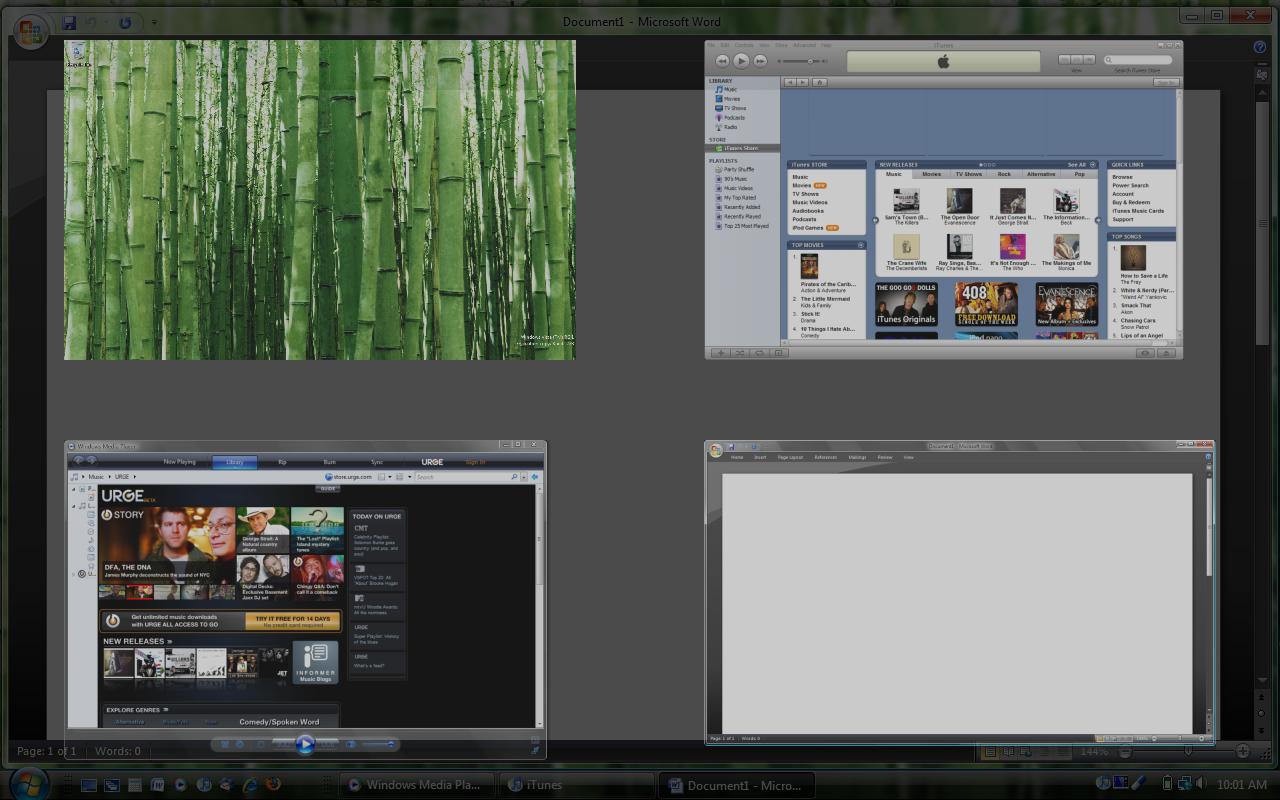Switch to the Rip tab in Media Player
Screen dimensions: 1280x800
tap(282, 462)
